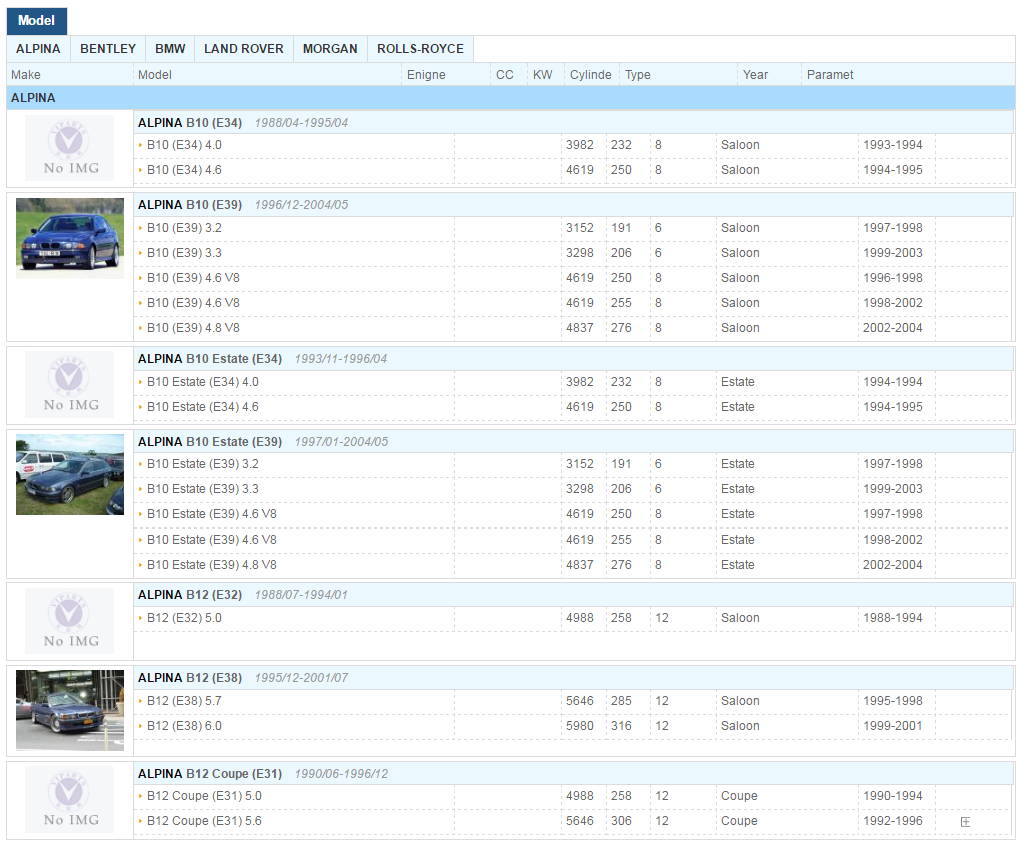Click the ALPINA B10 (E39) group heading
The height and width of the screenshot is (843, 1026).
[x=190, y=205]
